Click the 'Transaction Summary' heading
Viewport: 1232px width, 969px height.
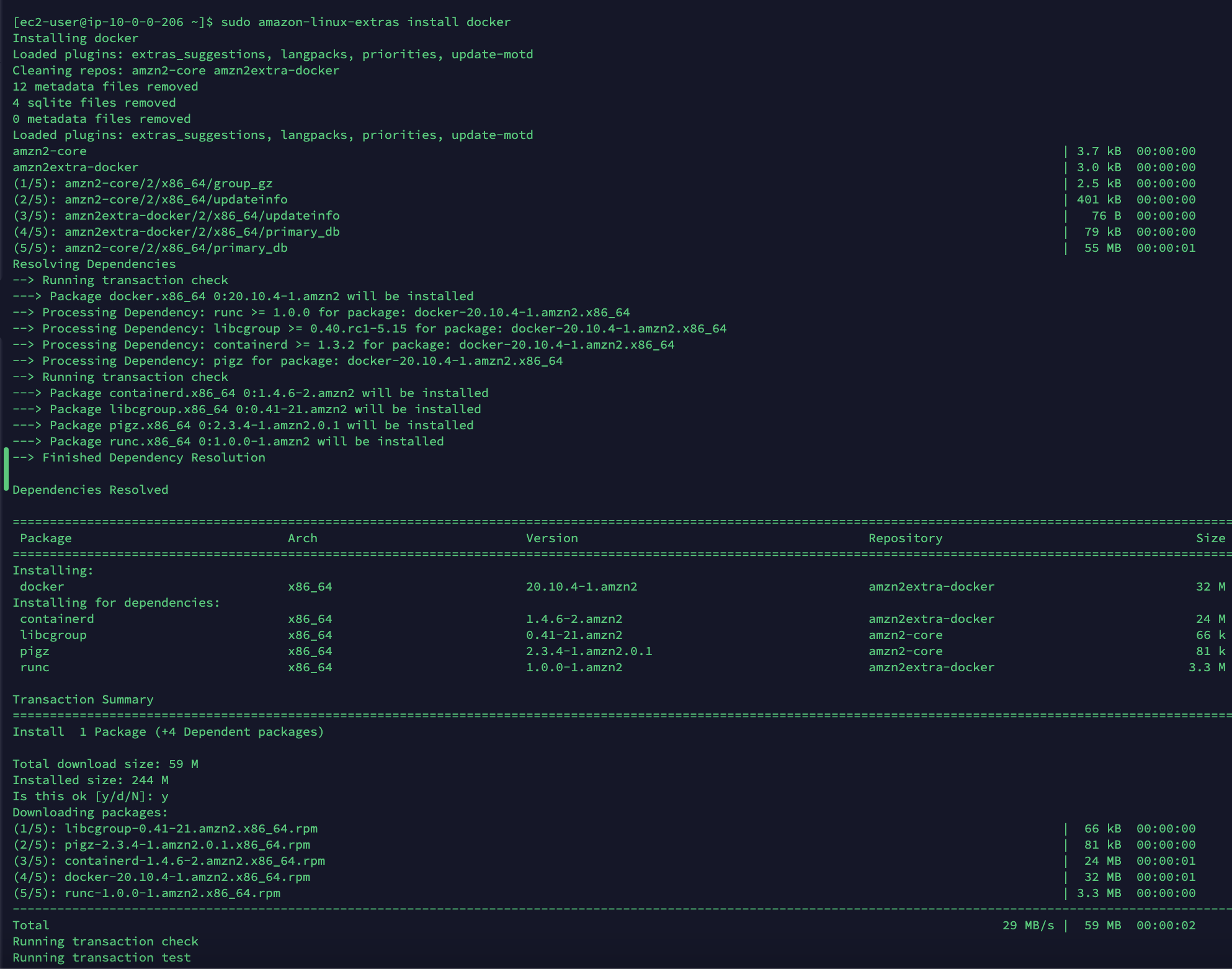click(x=83, y=700)
